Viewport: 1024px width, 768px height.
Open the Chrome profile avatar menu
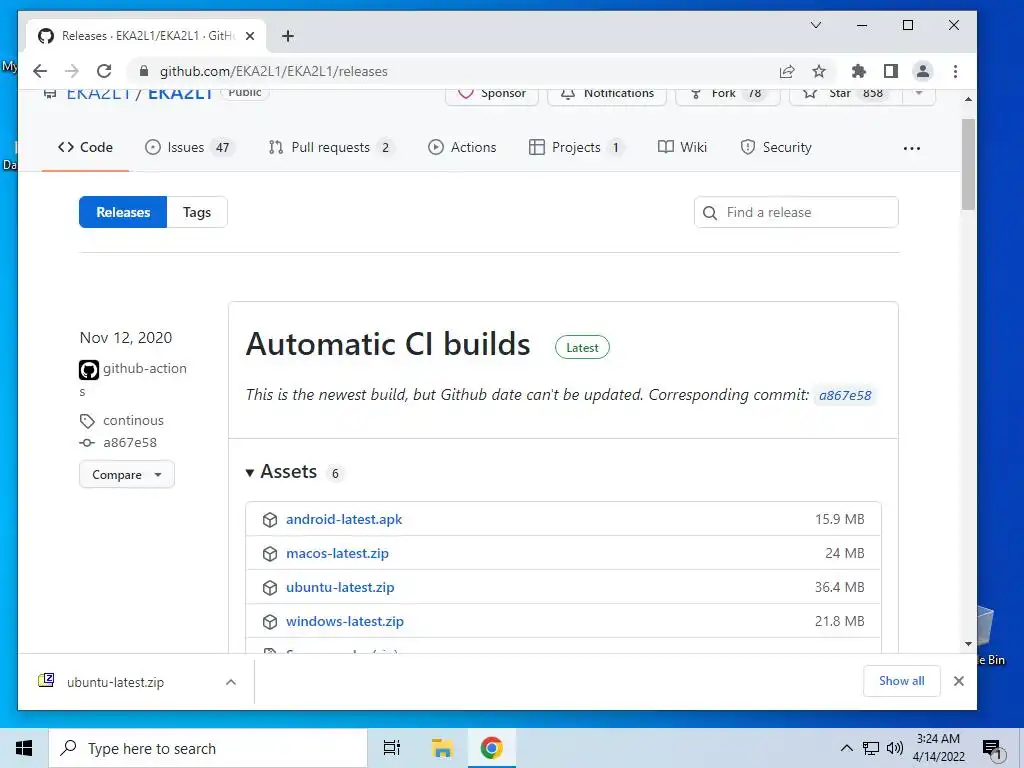click(923, 71)
